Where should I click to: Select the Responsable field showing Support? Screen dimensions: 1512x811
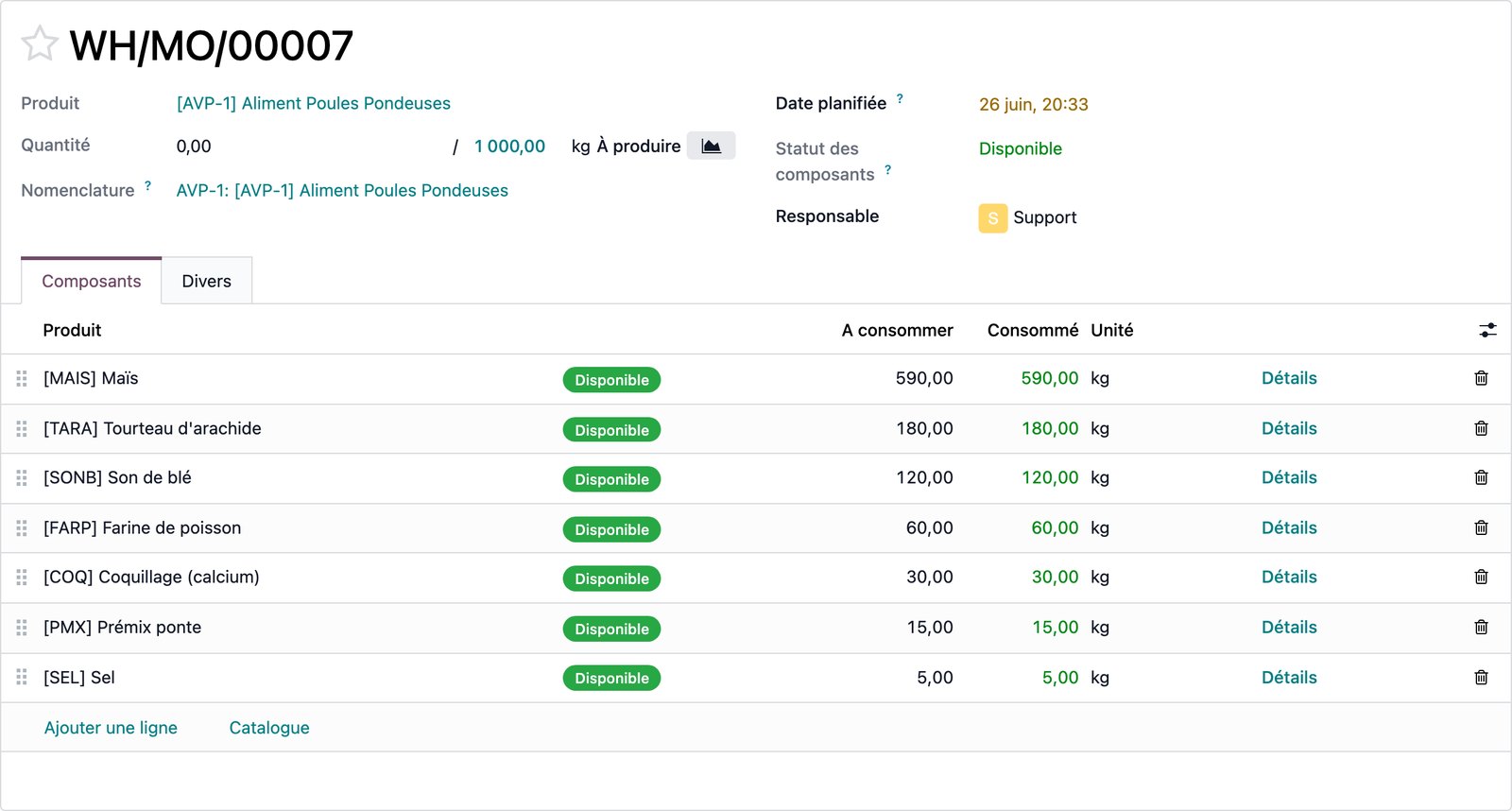pos(1028,217)
